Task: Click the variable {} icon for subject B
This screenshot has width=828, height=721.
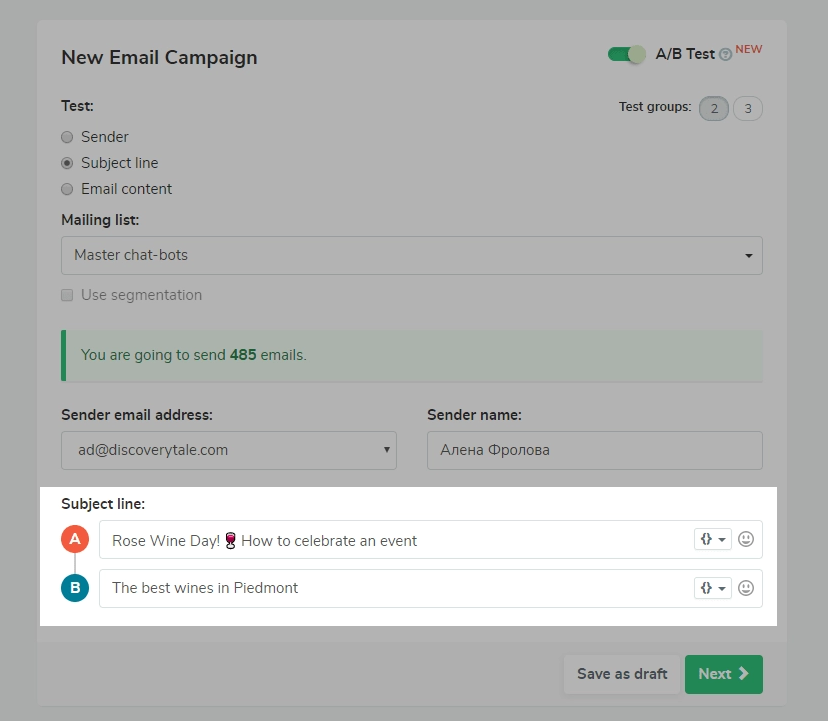Action: [707, 588]
